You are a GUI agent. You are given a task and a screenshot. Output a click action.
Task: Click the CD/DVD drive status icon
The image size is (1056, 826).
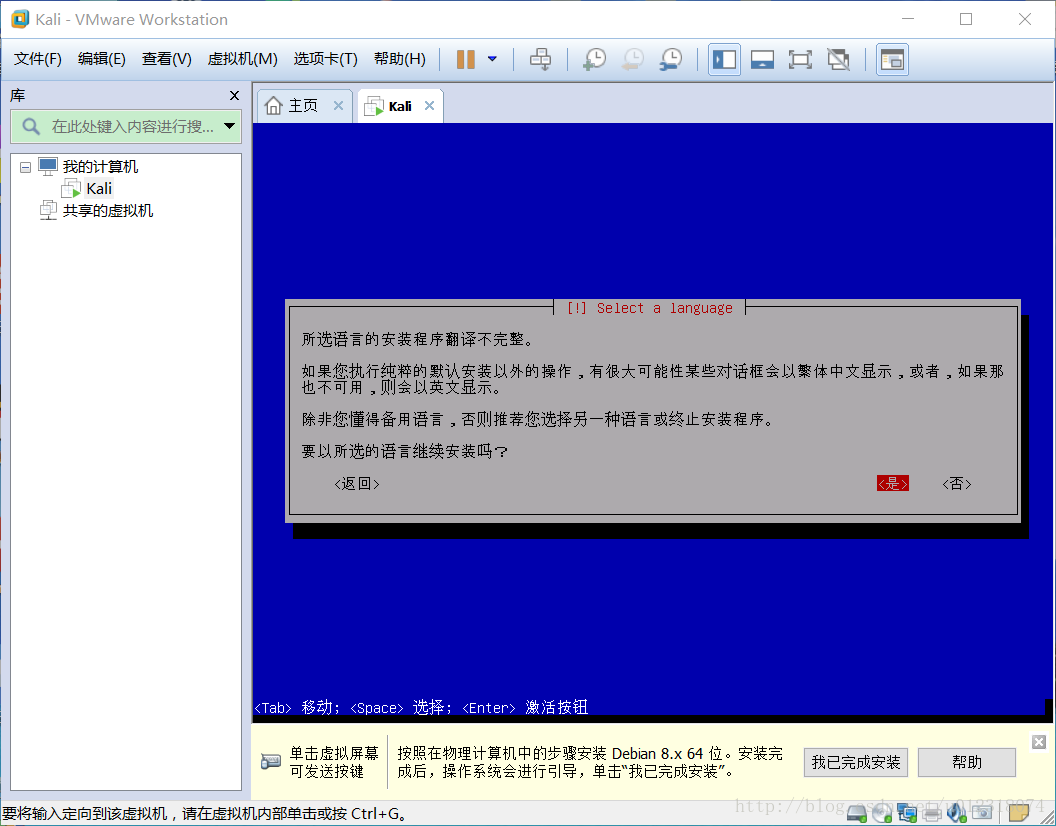pos(882,814)
